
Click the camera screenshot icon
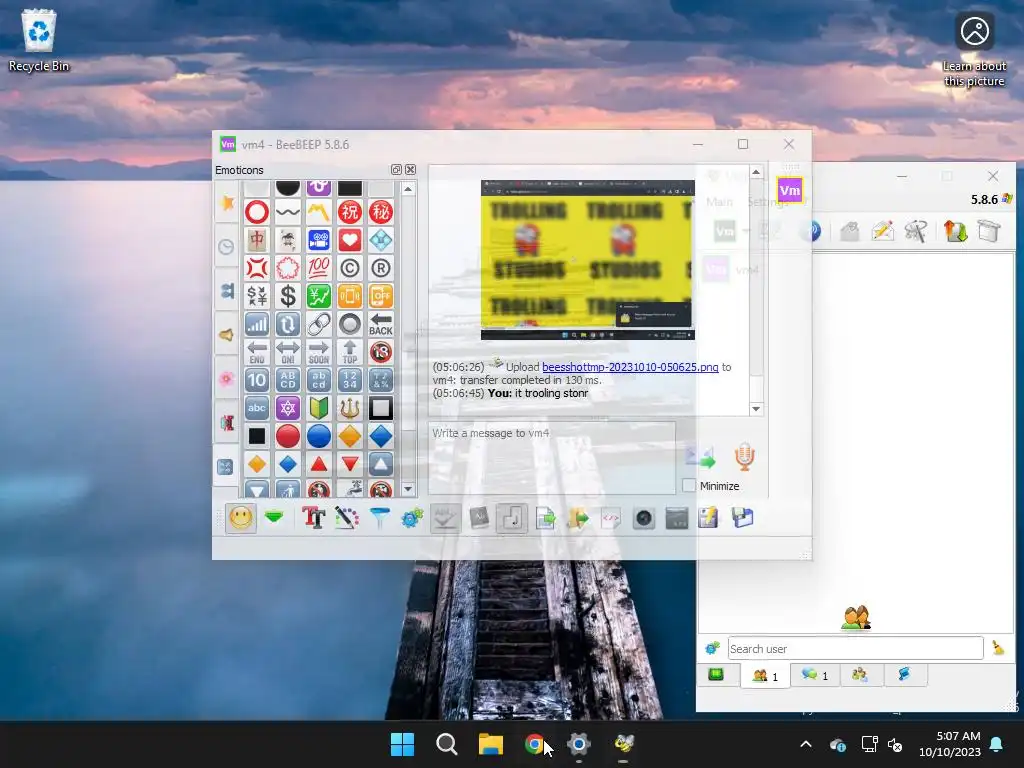644,519
